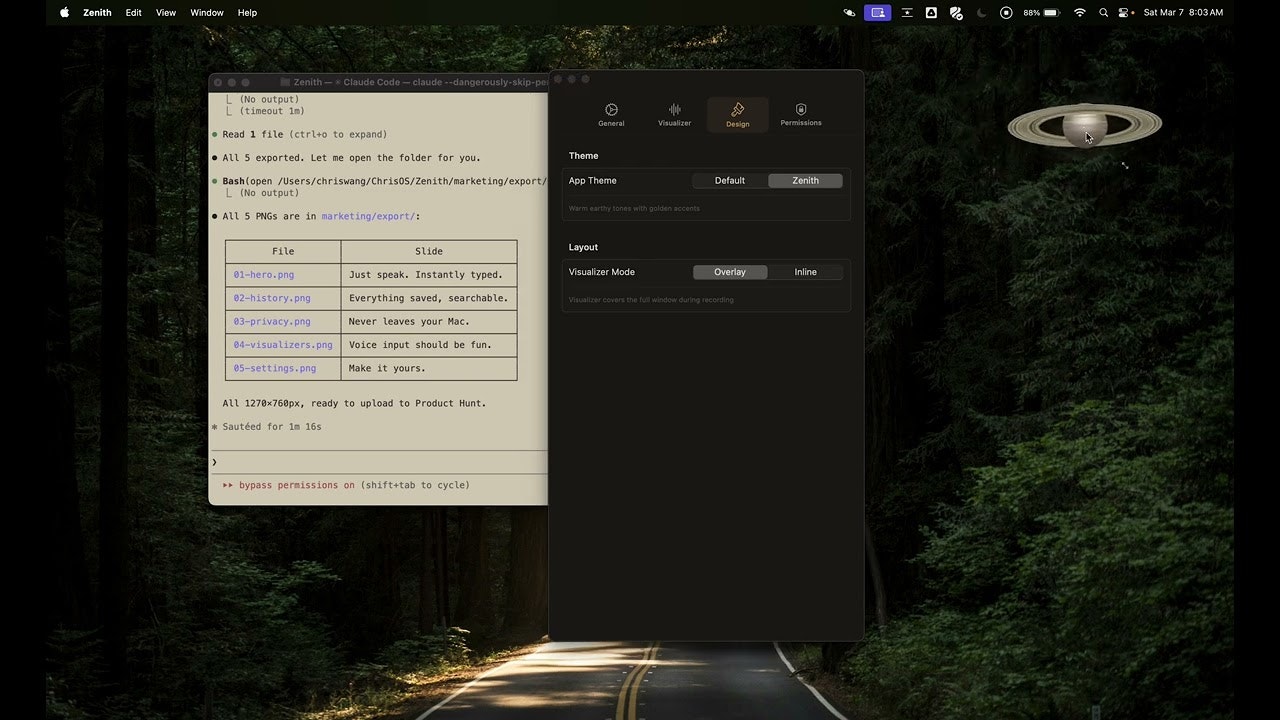Open the purple screen sharing menu bar icon
The width and height of the screenshot is (1280, 720).
(878, 13)
